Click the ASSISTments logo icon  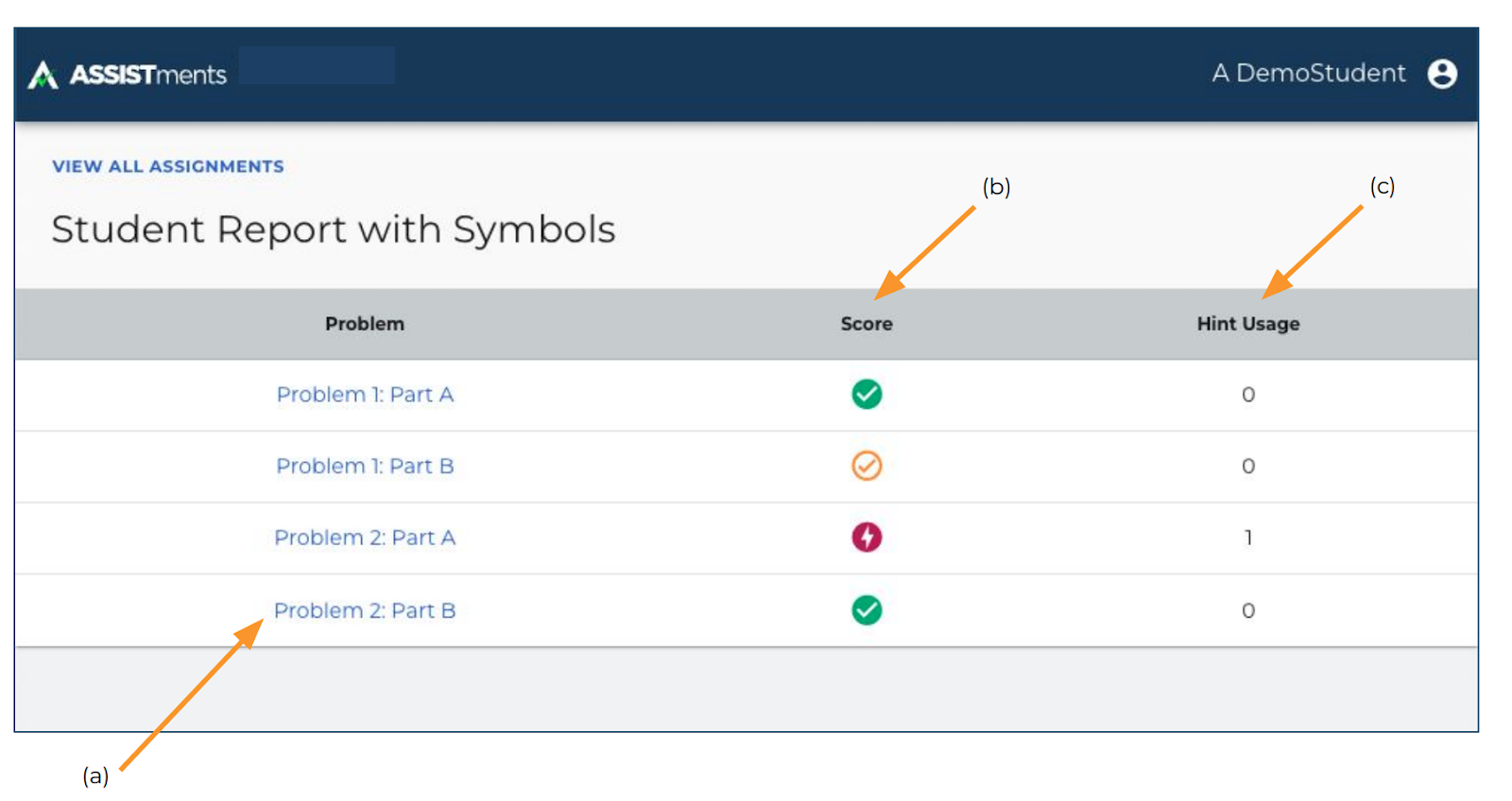tap(43, 75)
